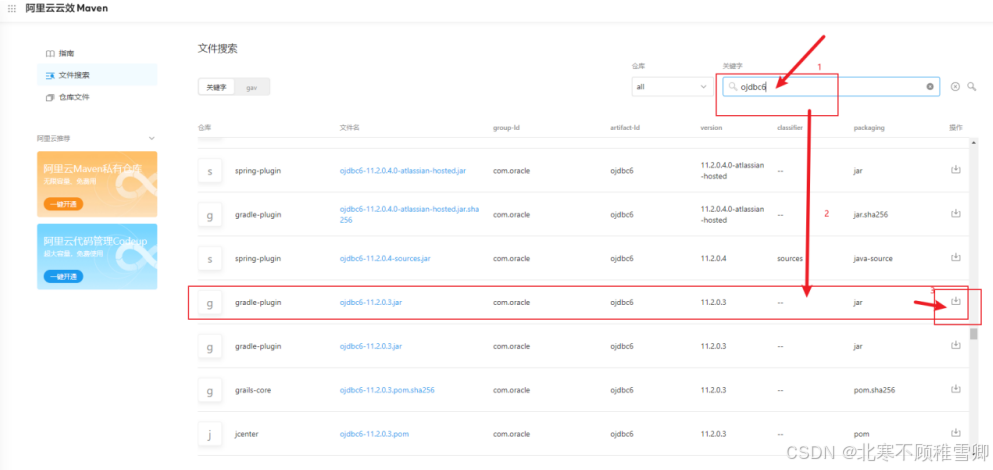
Task: Select the 'pom' packaging cell in jcenter row
Action: coord(861,434)
